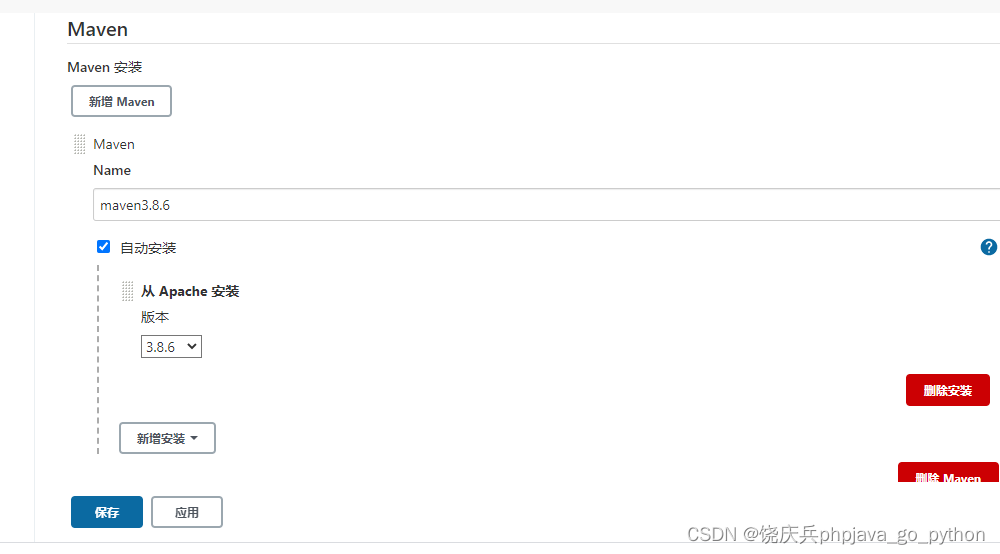Click the Maven item title beside the drag handle
Screen dimensions: 1000x554
point(114,145)
